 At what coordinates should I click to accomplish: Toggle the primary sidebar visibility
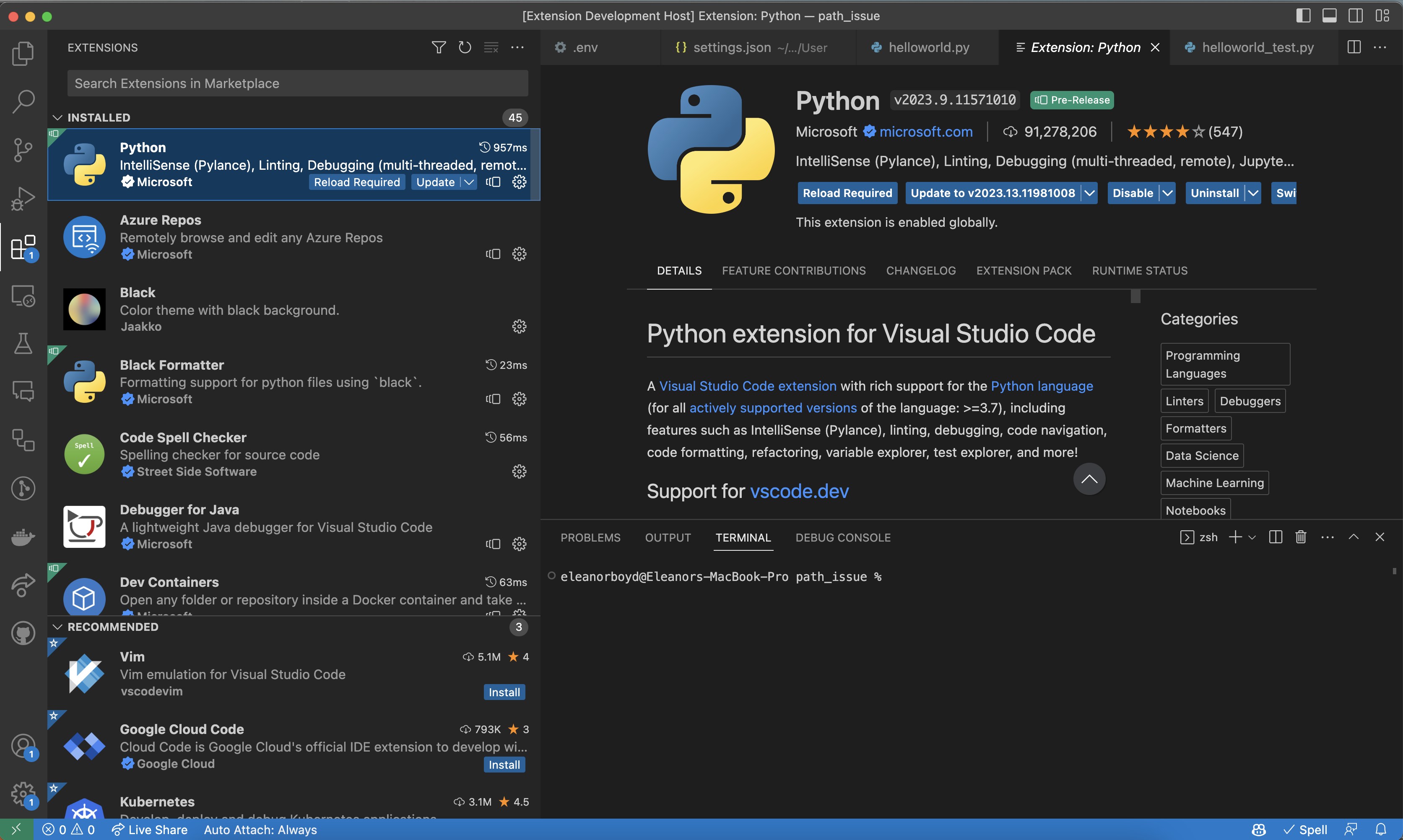tap(1303, 16)
